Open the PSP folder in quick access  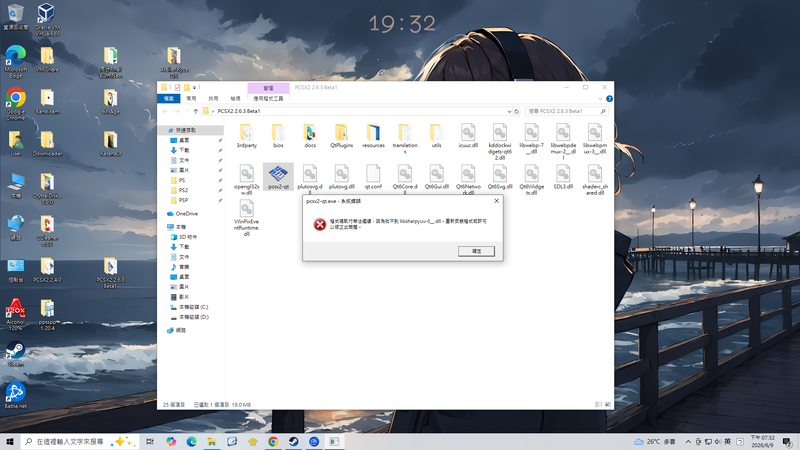pos(183,200)
